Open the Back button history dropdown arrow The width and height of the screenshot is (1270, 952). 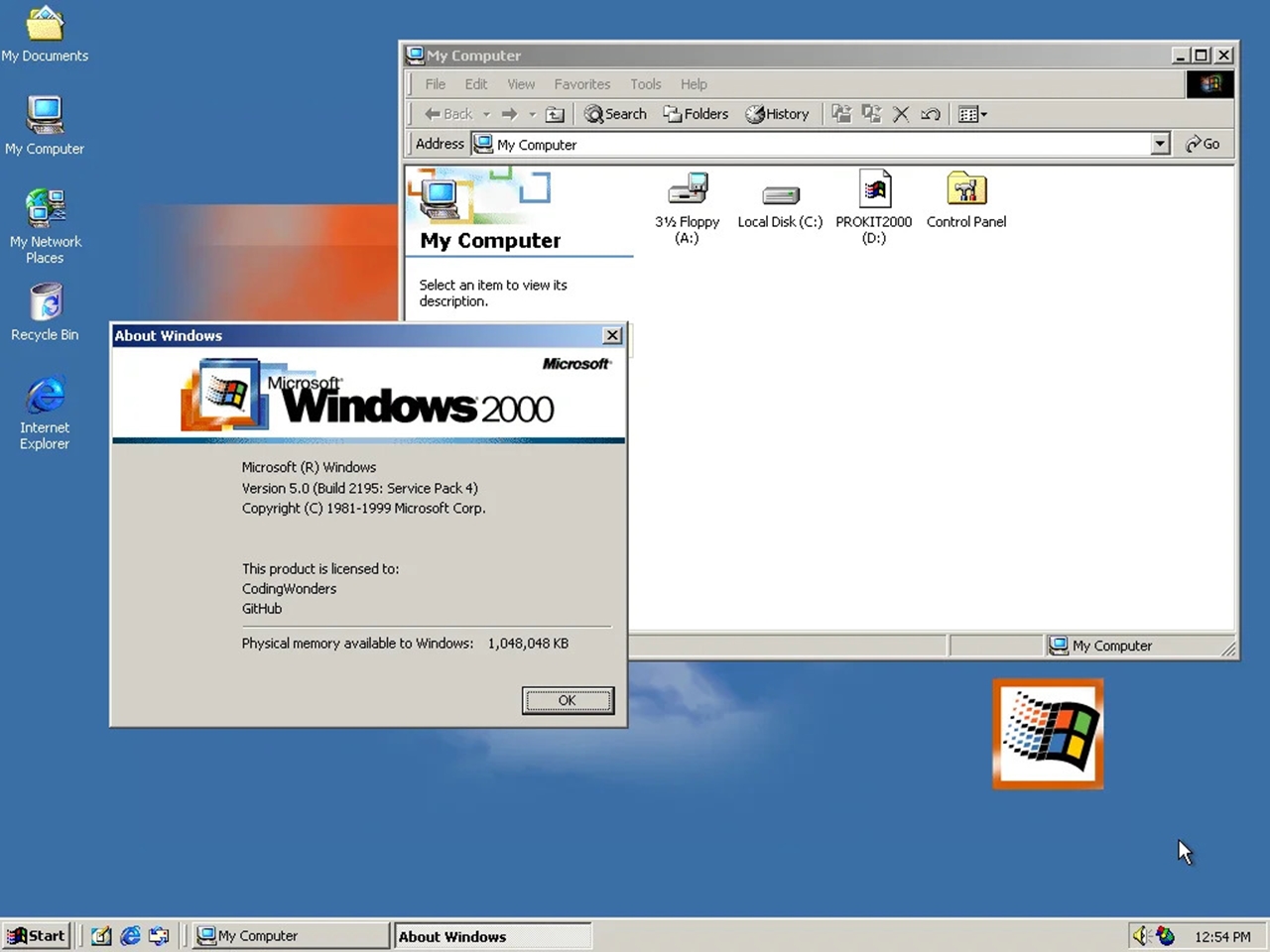[486, 114]
